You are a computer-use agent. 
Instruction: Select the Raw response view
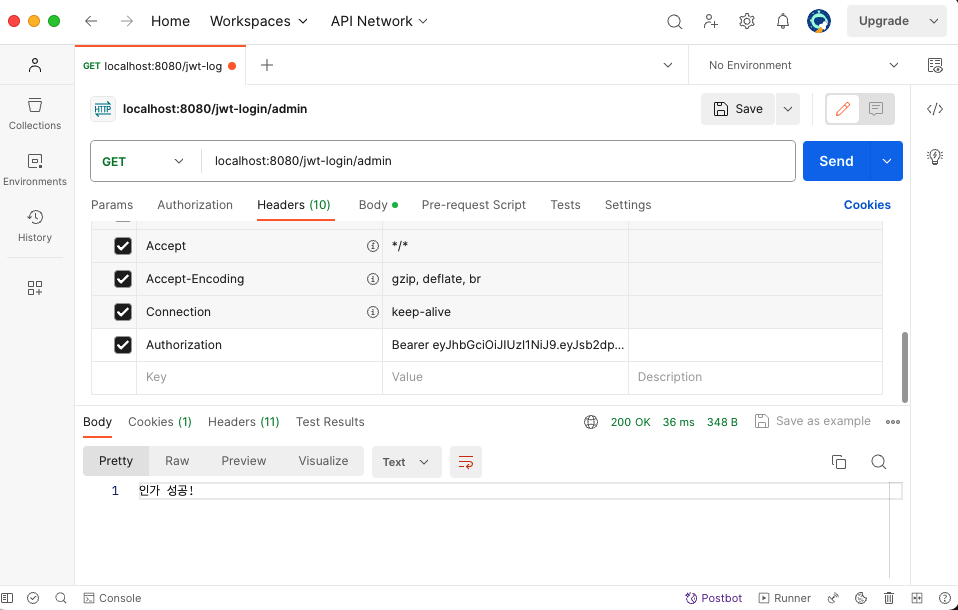(177, 461)
